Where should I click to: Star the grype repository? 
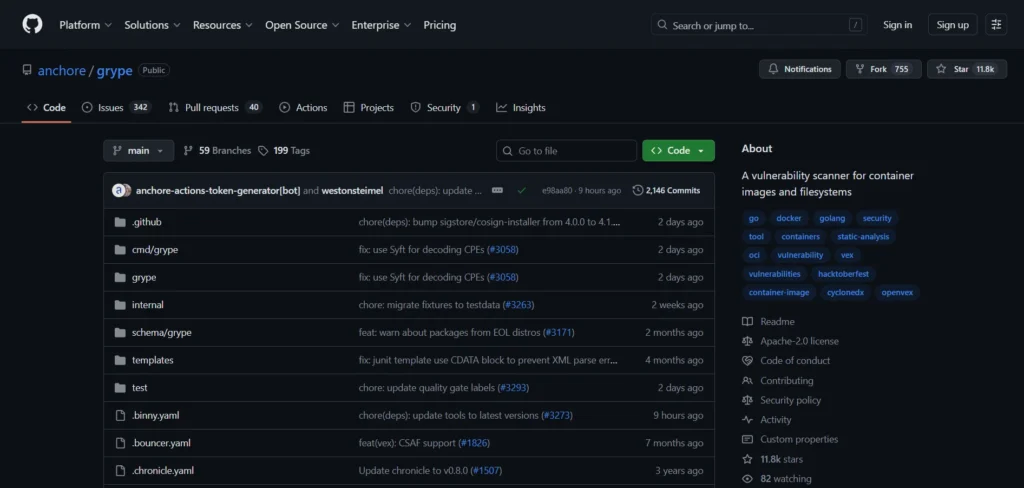967,69
